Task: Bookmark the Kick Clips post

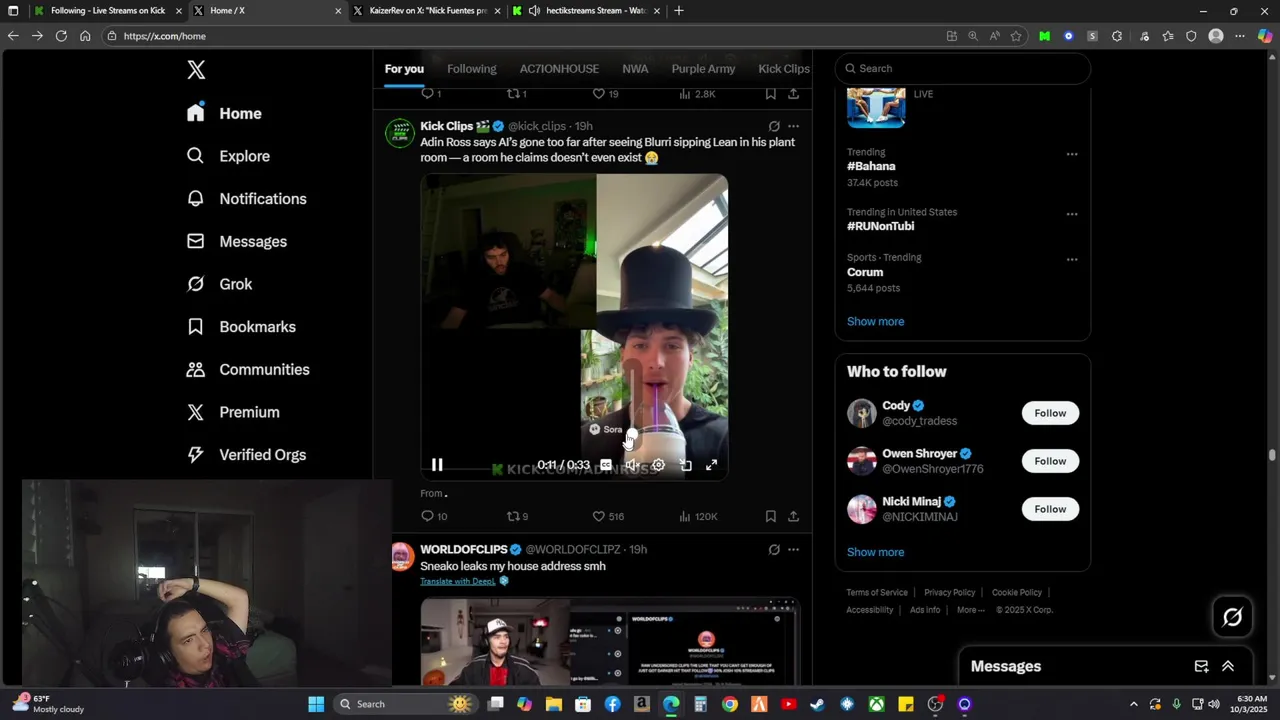Action: (770, 516)
